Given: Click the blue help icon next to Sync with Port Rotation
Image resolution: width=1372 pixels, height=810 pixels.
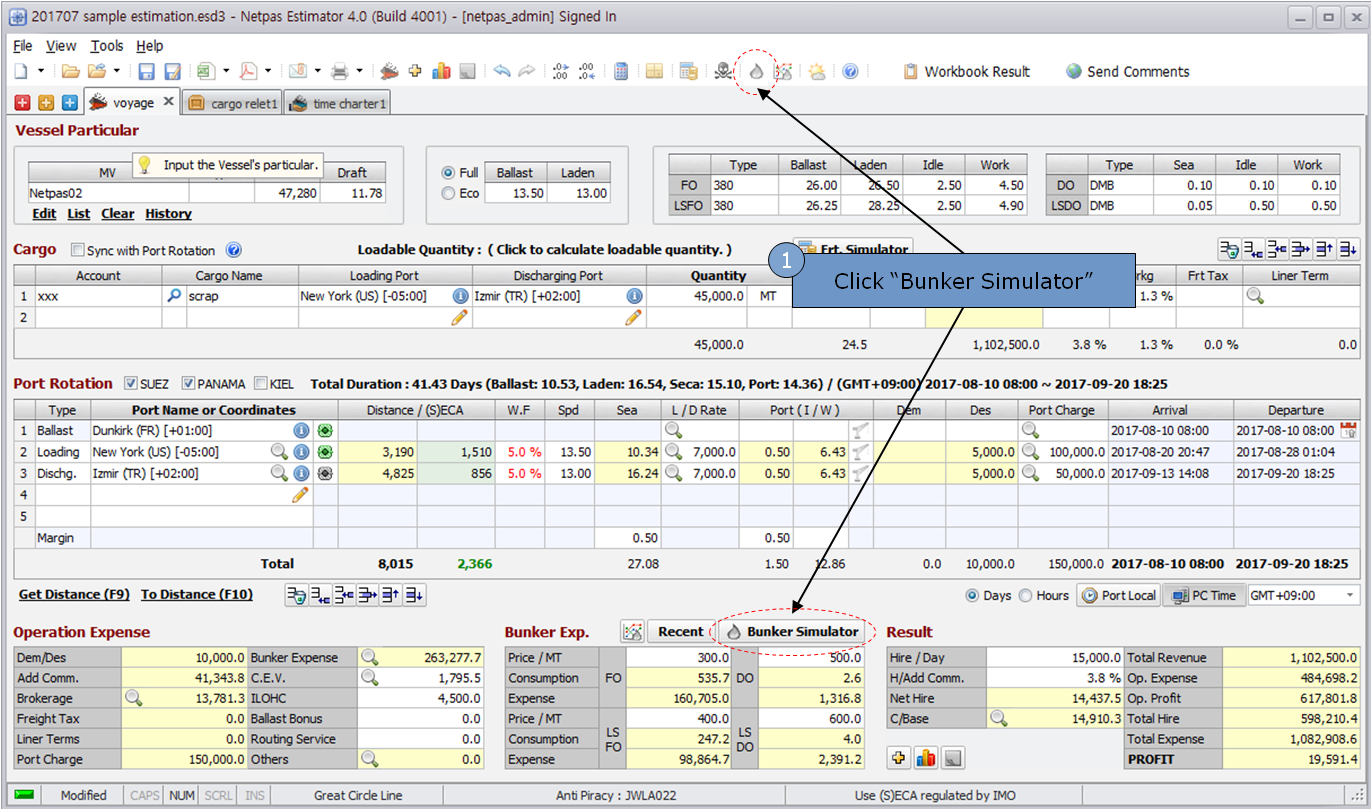Looking at the screenshot, I should (234, 250).
